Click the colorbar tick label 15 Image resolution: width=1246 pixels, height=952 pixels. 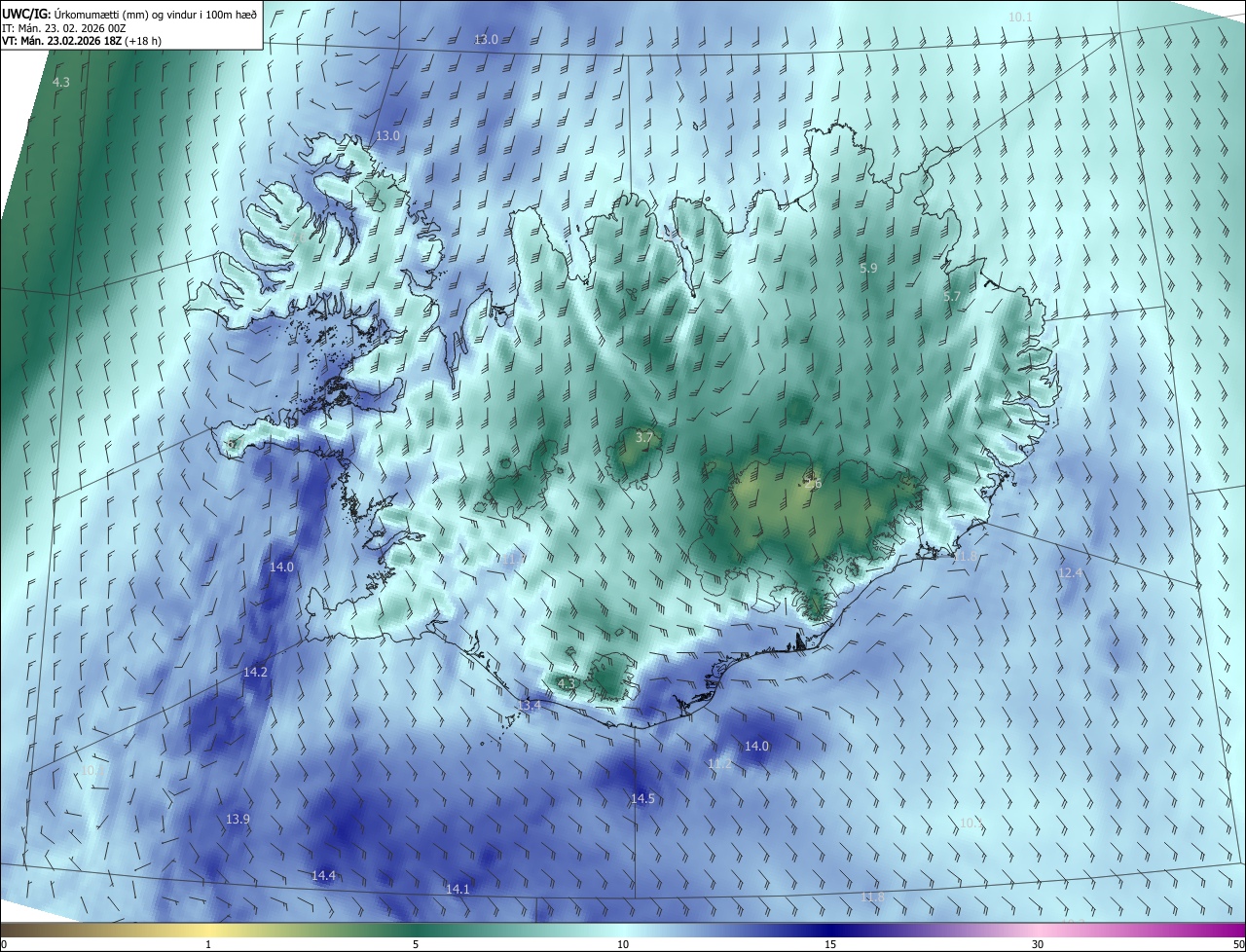coord(830,945)
